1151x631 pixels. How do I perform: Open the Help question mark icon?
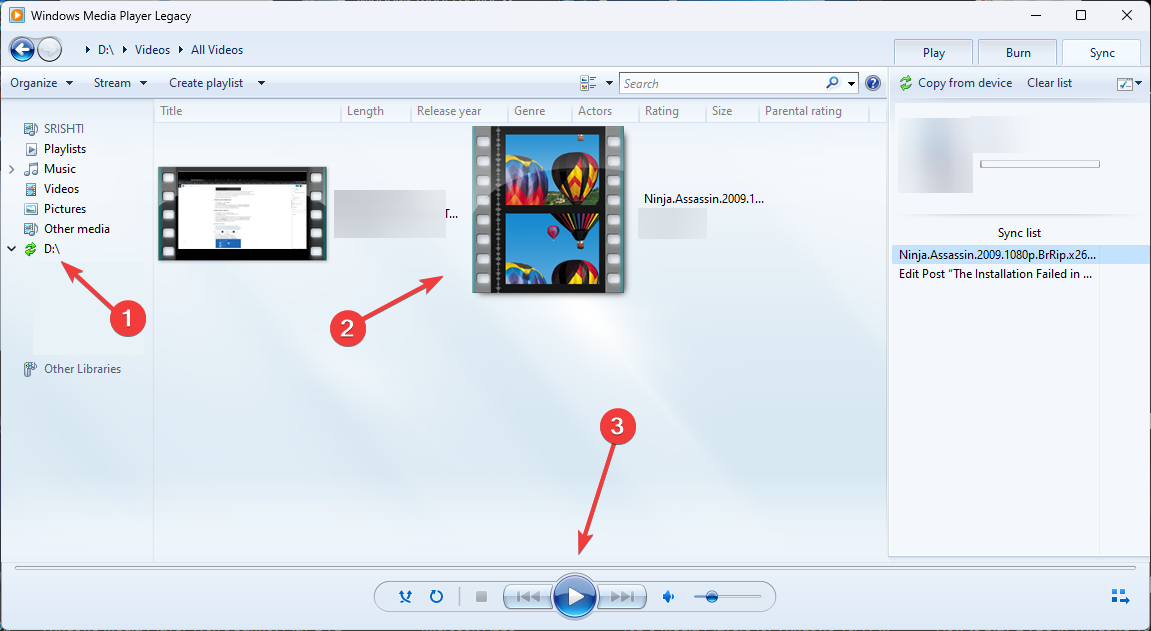pyautogui.click(x=873, y=83)
